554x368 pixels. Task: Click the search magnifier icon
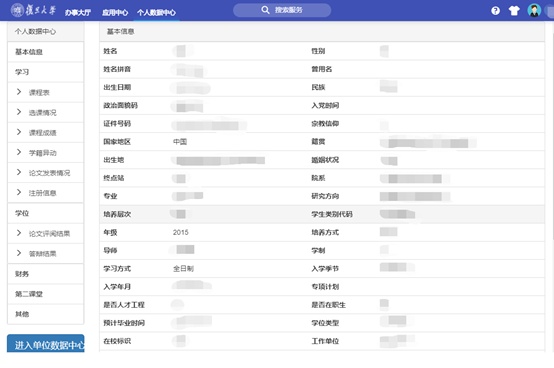pyautogui.click(x=265, y=10)
